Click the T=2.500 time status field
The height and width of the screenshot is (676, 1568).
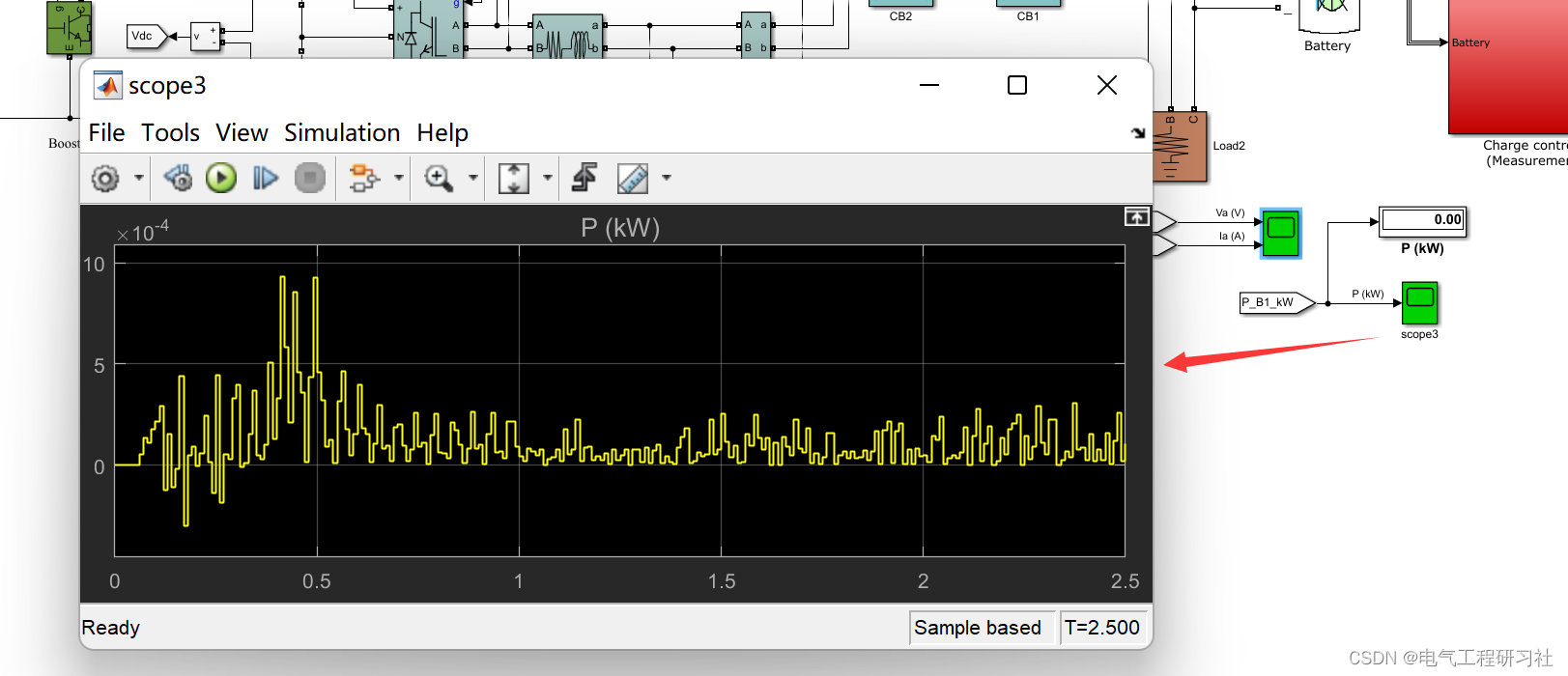click(1102, 628)
